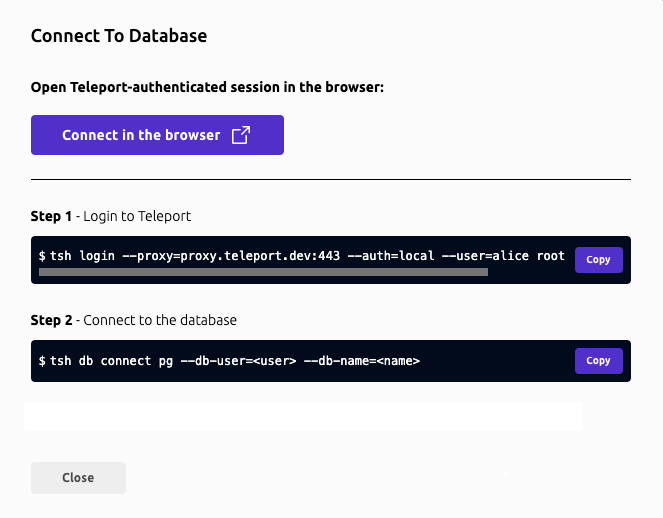This screenshot has height=518, width=663.
Task: Click the "Open Teleport-authenticated session" instruction text
Action: 207,88
